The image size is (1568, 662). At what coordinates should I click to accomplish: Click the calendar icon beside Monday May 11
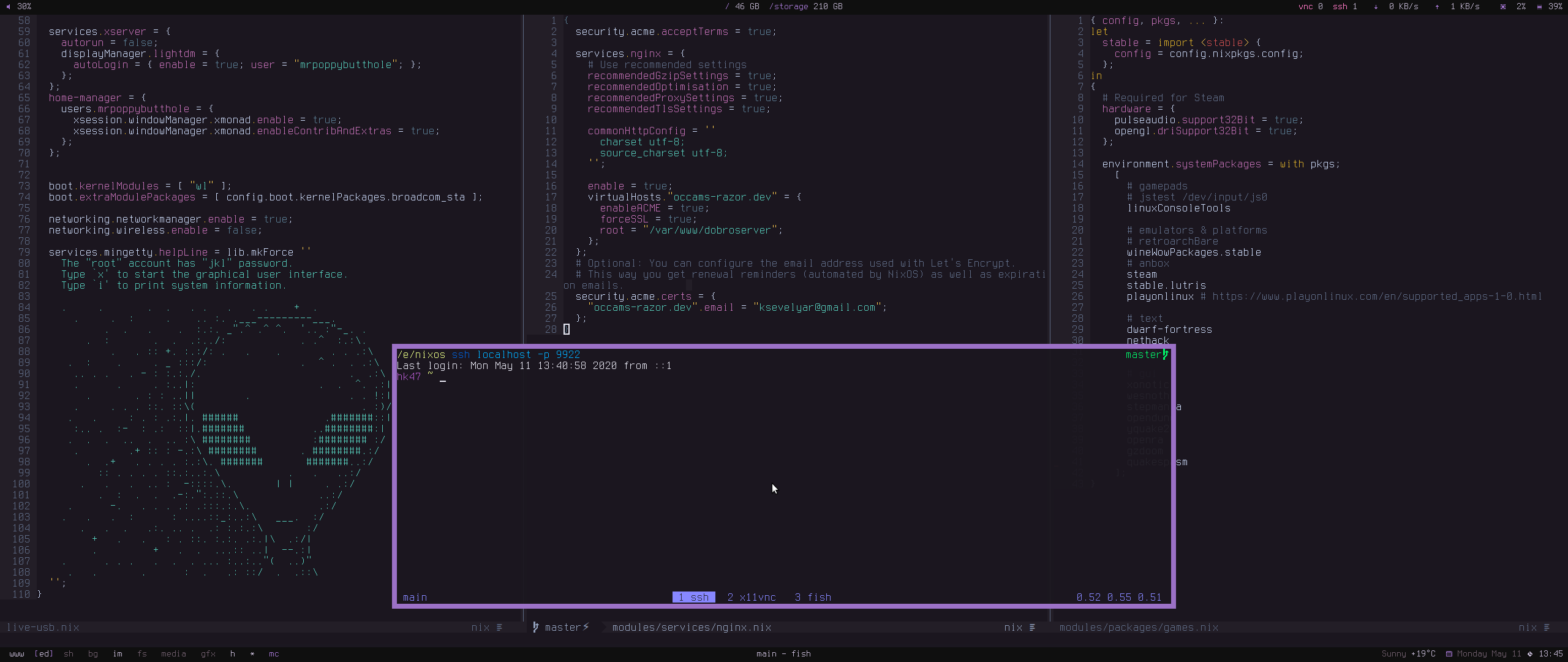1449,653
